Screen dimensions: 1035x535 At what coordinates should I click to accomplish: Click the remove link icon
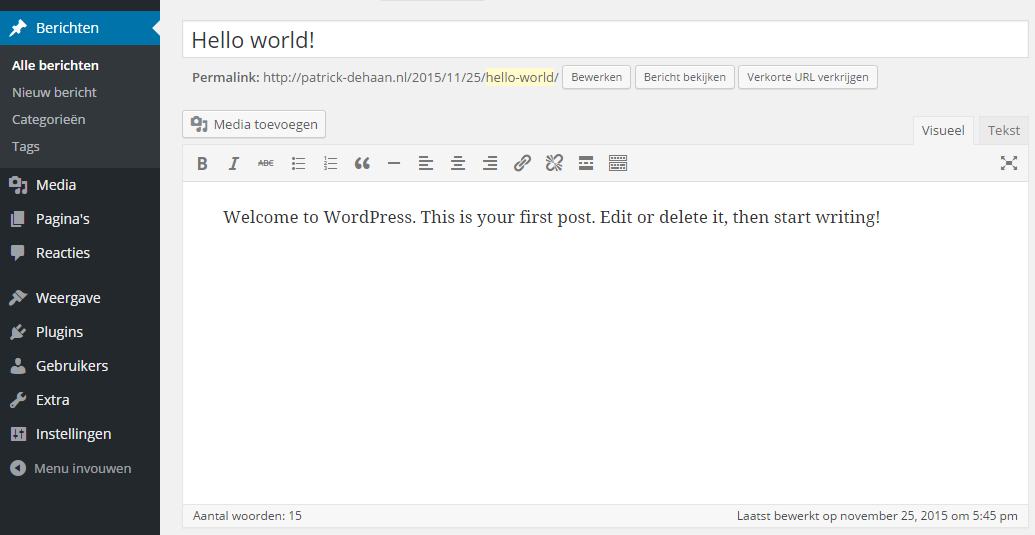554,164
